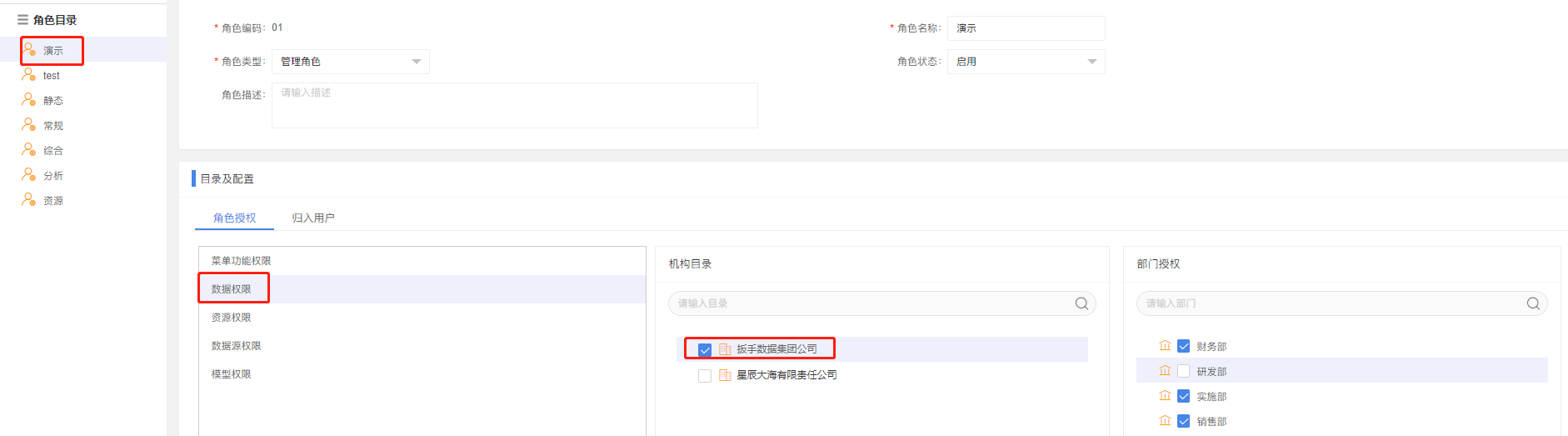Viewport: 1568px width, 436px height.
Task: Open the 角色状态 dropdown
Action: coord(1026,62)
